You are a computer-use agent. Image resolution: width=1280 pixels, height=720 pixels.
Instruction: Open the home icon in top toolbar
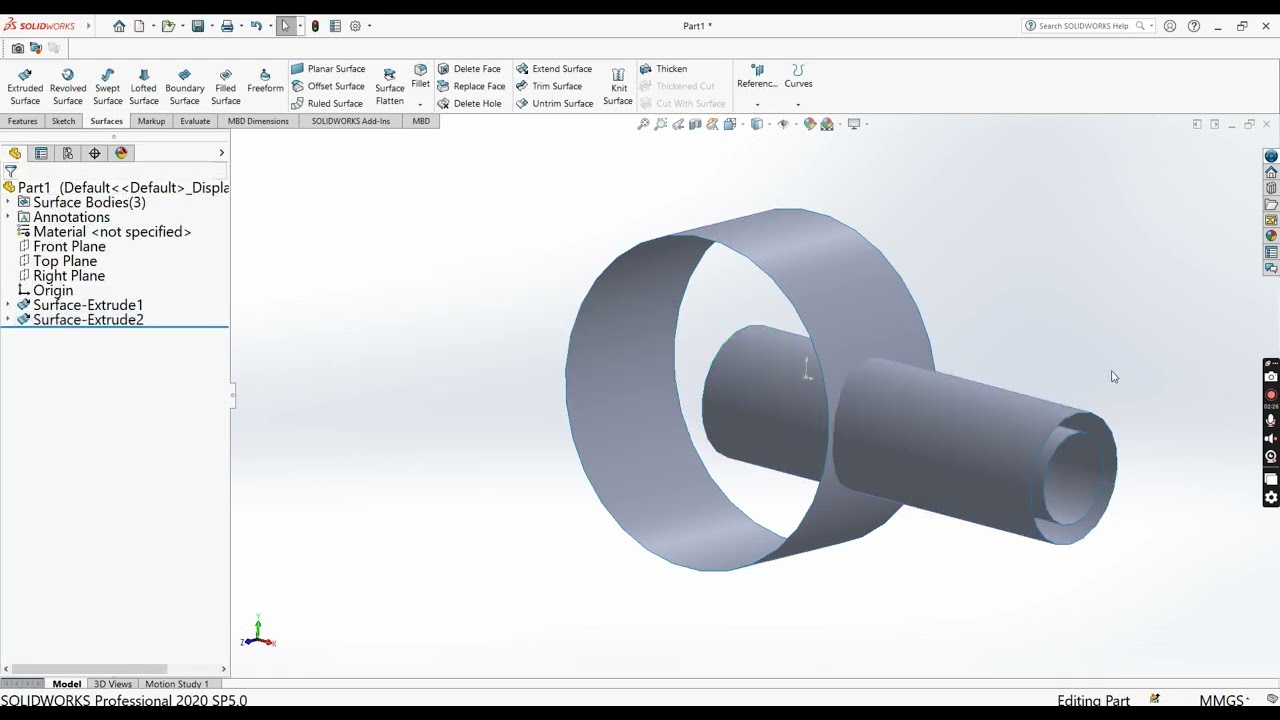(119, 26)
